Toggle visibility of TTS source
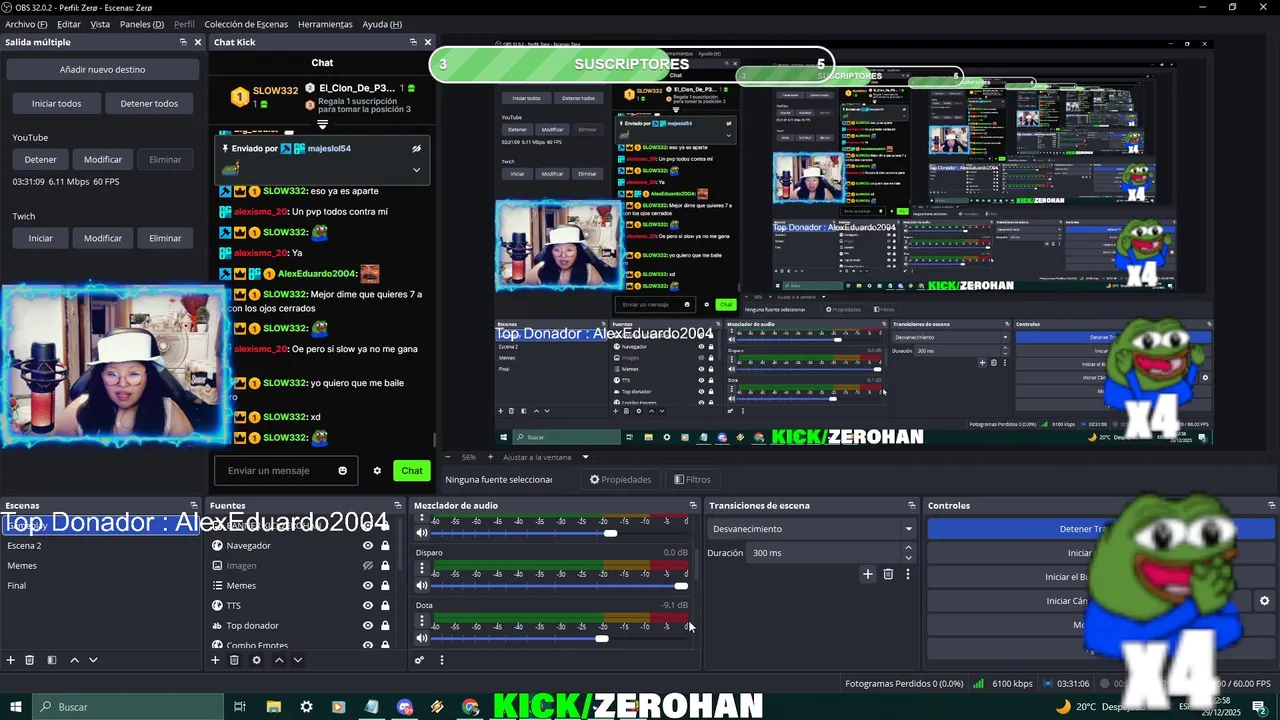Image resolution: width=1280 pixels, height=720 pixels. pos(368,606)
